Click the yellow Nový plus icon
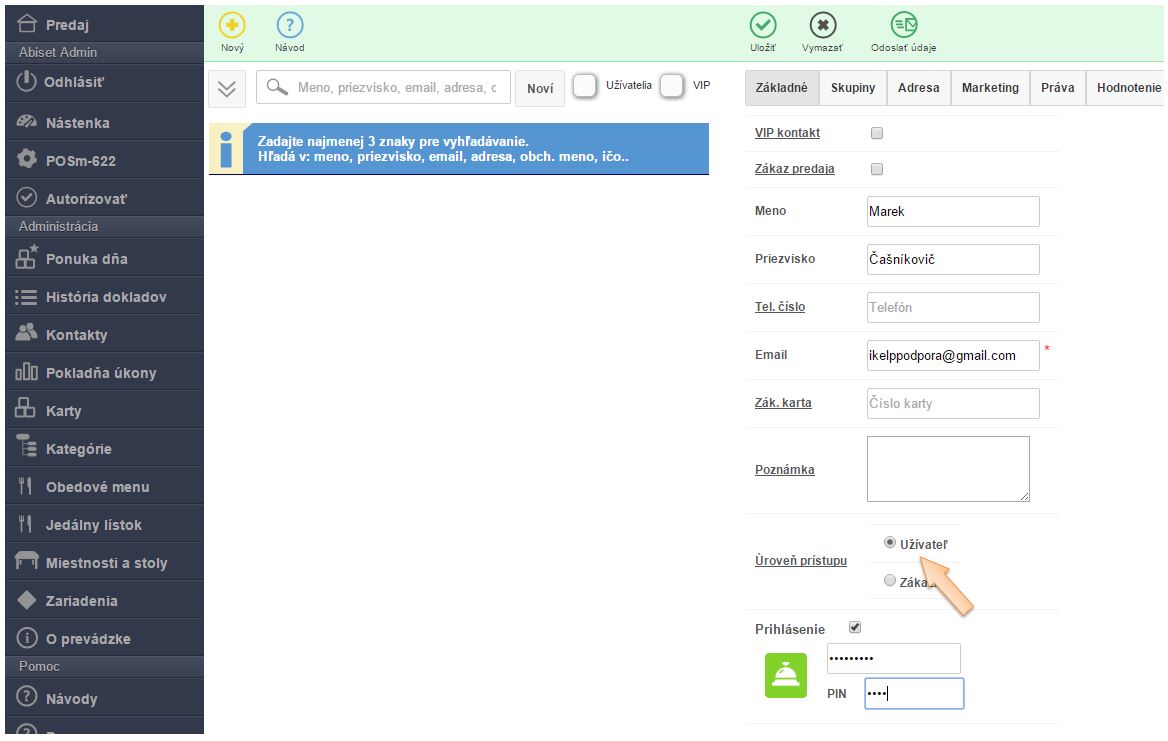This screenshot has width=1168, height=741. coord(231,26)
